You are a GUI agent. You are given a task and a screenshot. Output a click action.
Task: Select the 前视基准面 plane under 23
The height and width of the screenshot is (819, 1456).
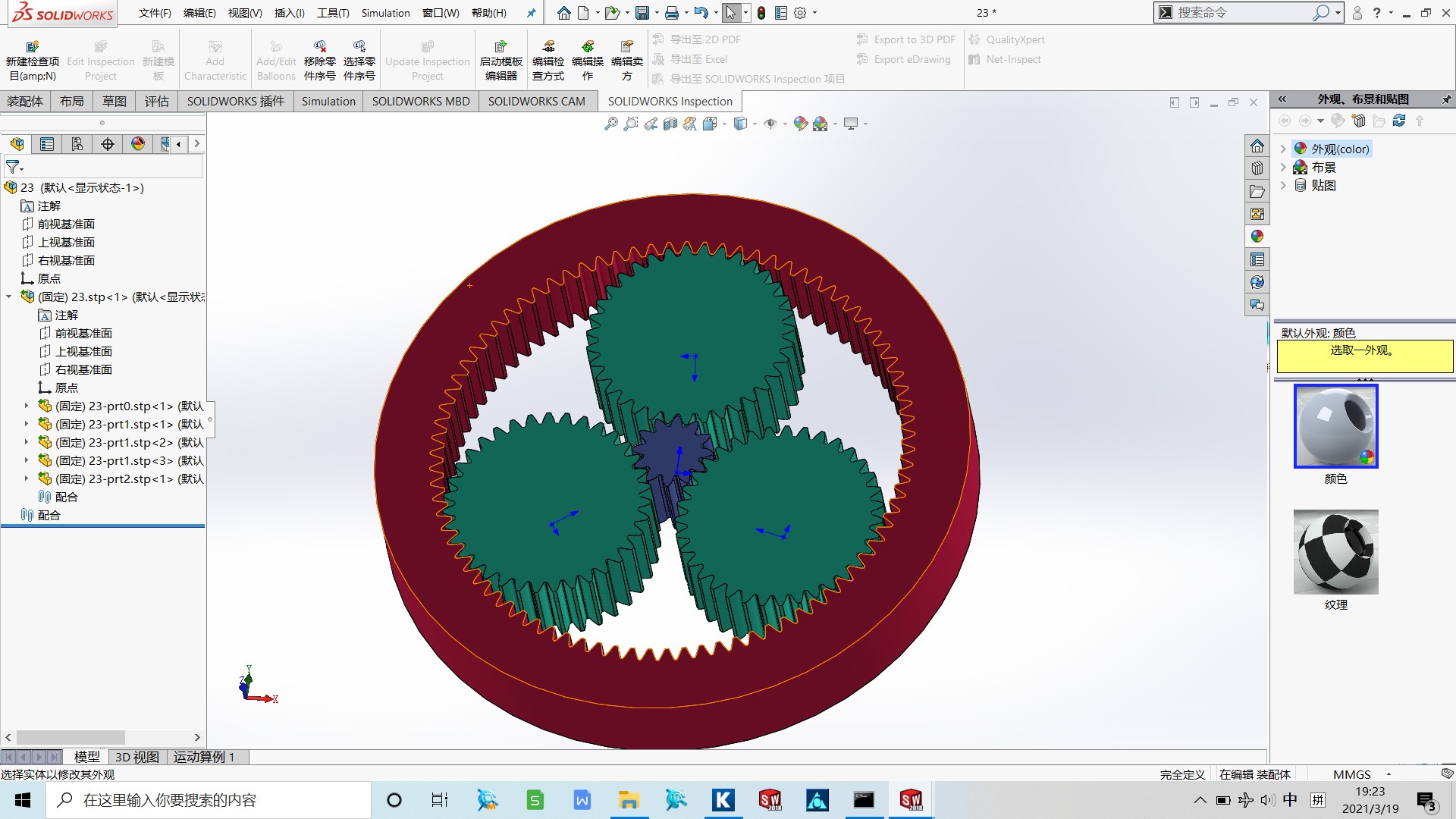pyautogui.click(x=66, y=224)
